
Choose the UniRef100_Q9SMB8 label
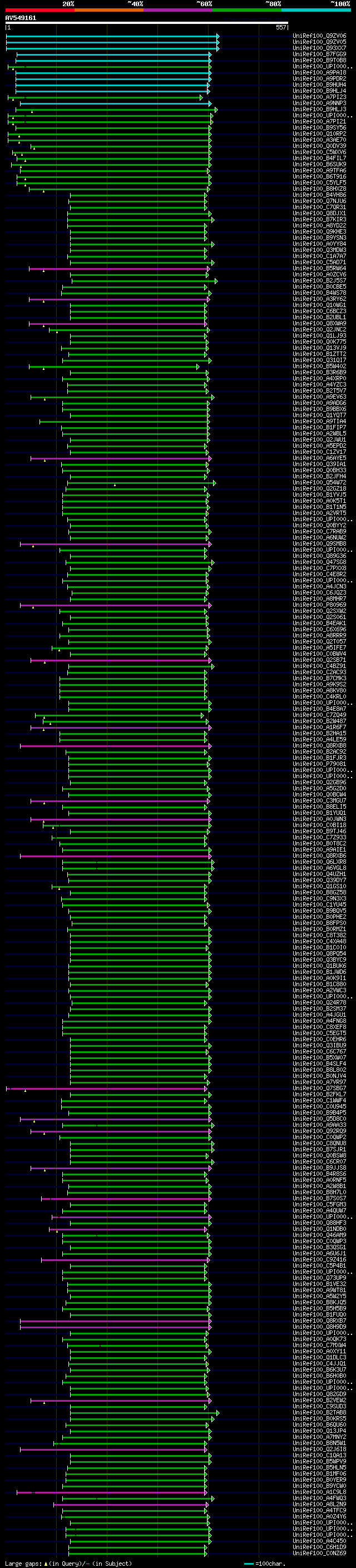tap(319, 543)
